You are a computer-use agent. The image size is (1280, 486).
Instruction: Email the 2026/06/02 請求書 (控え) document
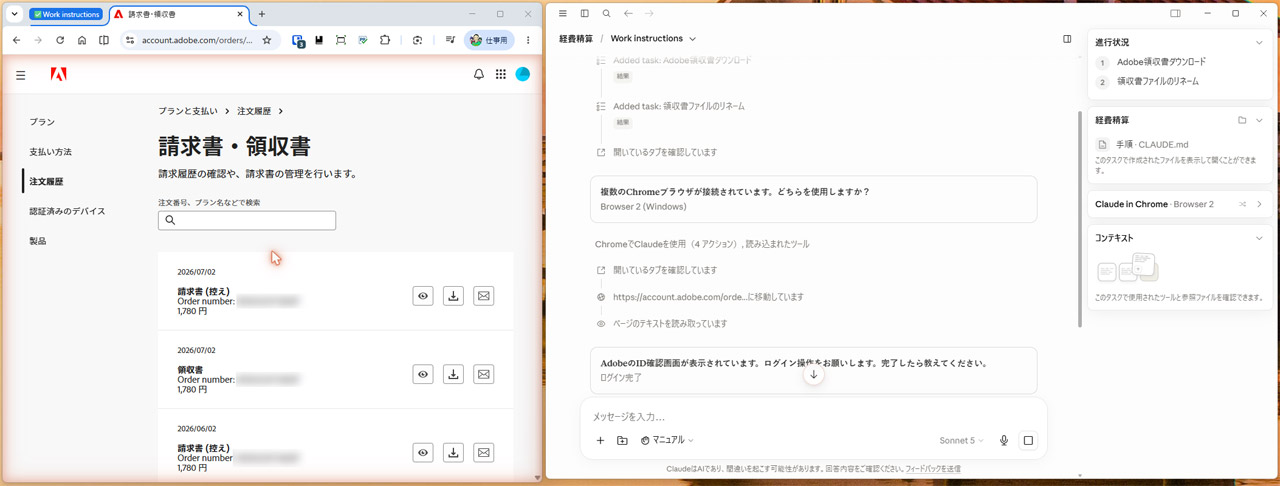pos(484,453)
